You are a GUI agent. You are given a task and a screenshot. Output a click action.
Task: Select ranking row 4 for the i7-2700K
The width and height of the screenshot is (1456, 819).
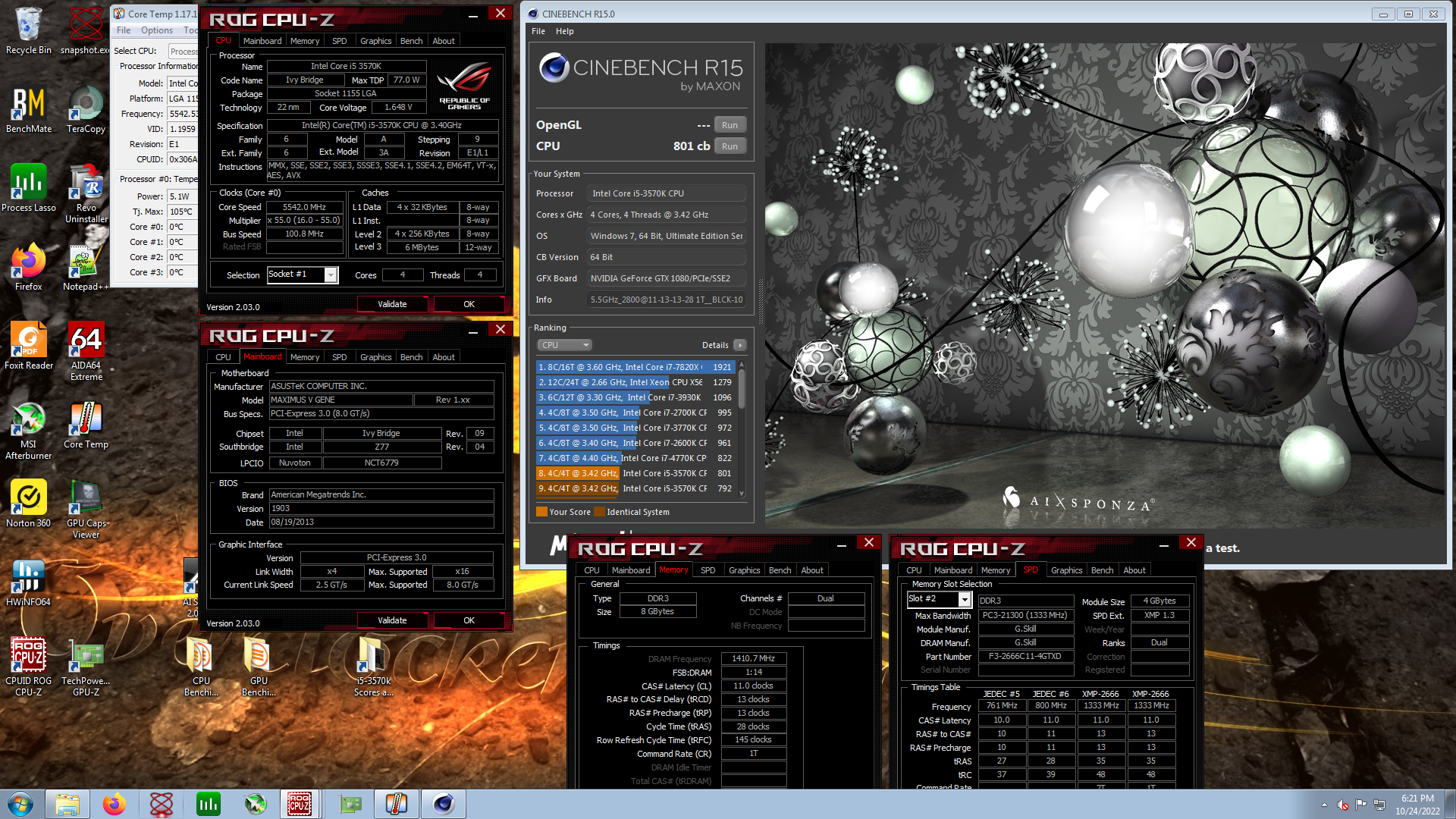click(x=635, y=413)
